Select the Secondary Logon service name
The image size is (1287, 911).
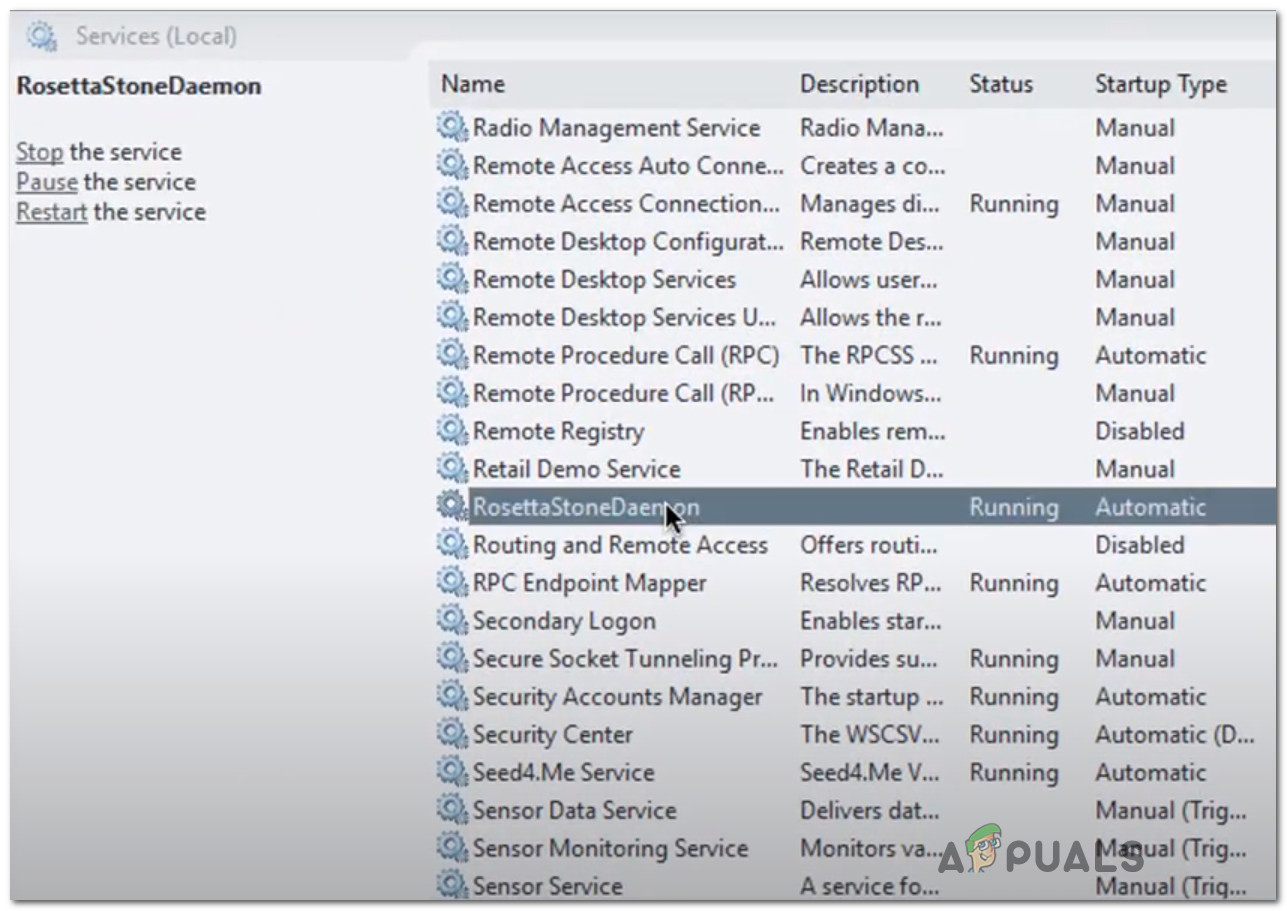[564, 622]
